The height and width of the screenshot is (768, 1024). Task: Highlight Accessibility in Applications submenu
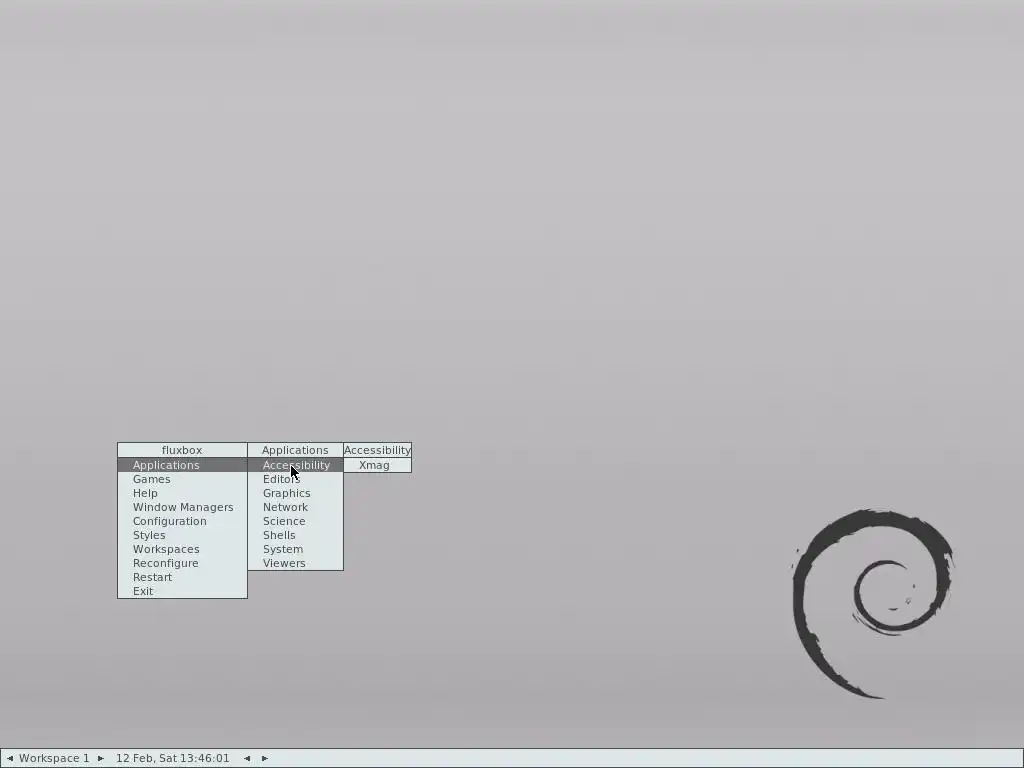295,465
